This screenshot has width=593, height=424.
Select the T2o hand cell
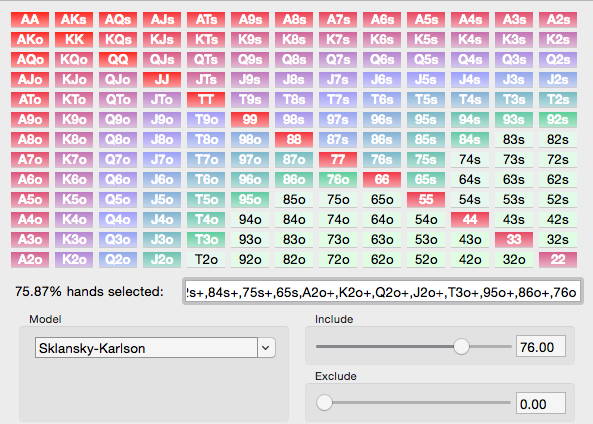click(206, 260)
